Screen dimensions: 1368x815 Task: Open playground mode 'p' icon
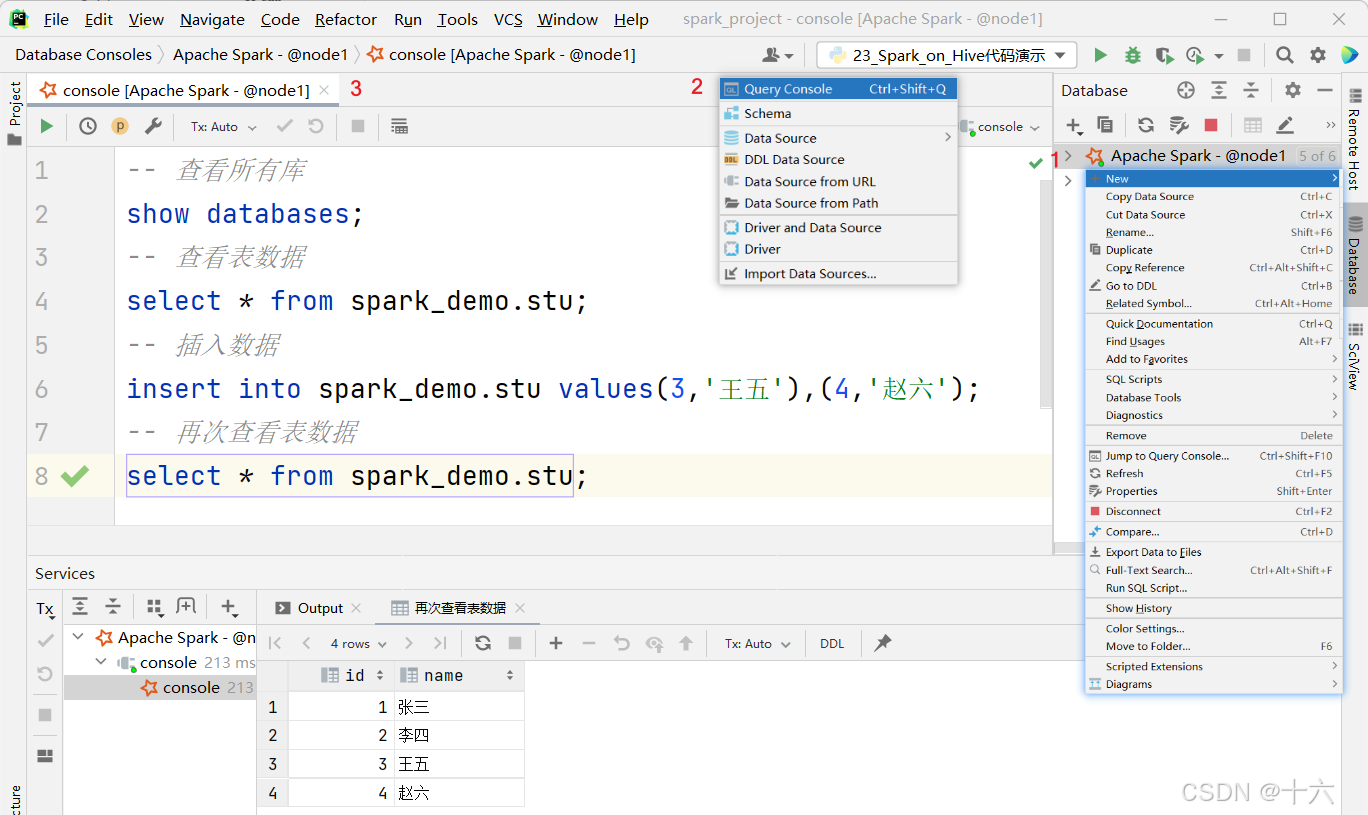(120, 126)
